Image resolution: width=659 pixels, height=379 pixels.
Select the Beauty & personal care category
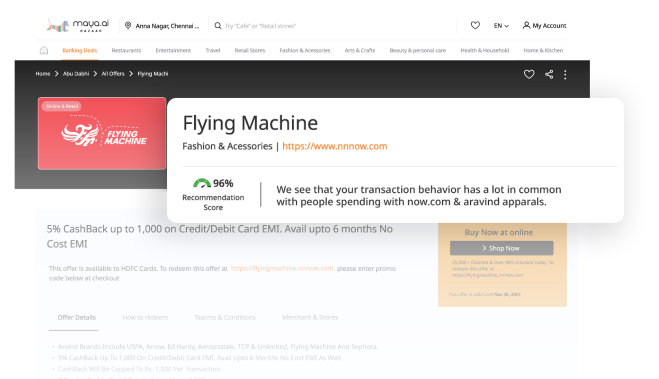417,50
